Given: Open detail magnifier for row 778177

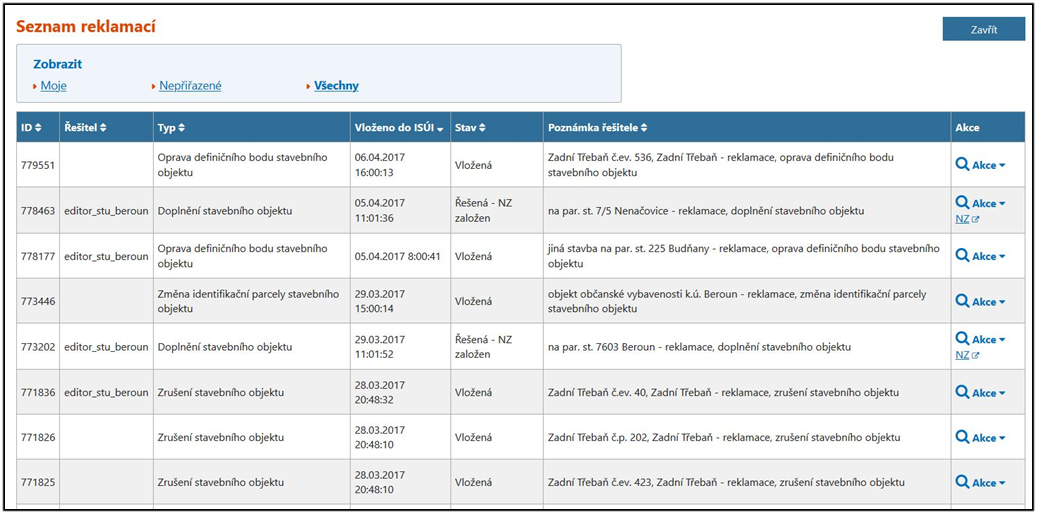Looking at the screenshot, I should (962, 256).
